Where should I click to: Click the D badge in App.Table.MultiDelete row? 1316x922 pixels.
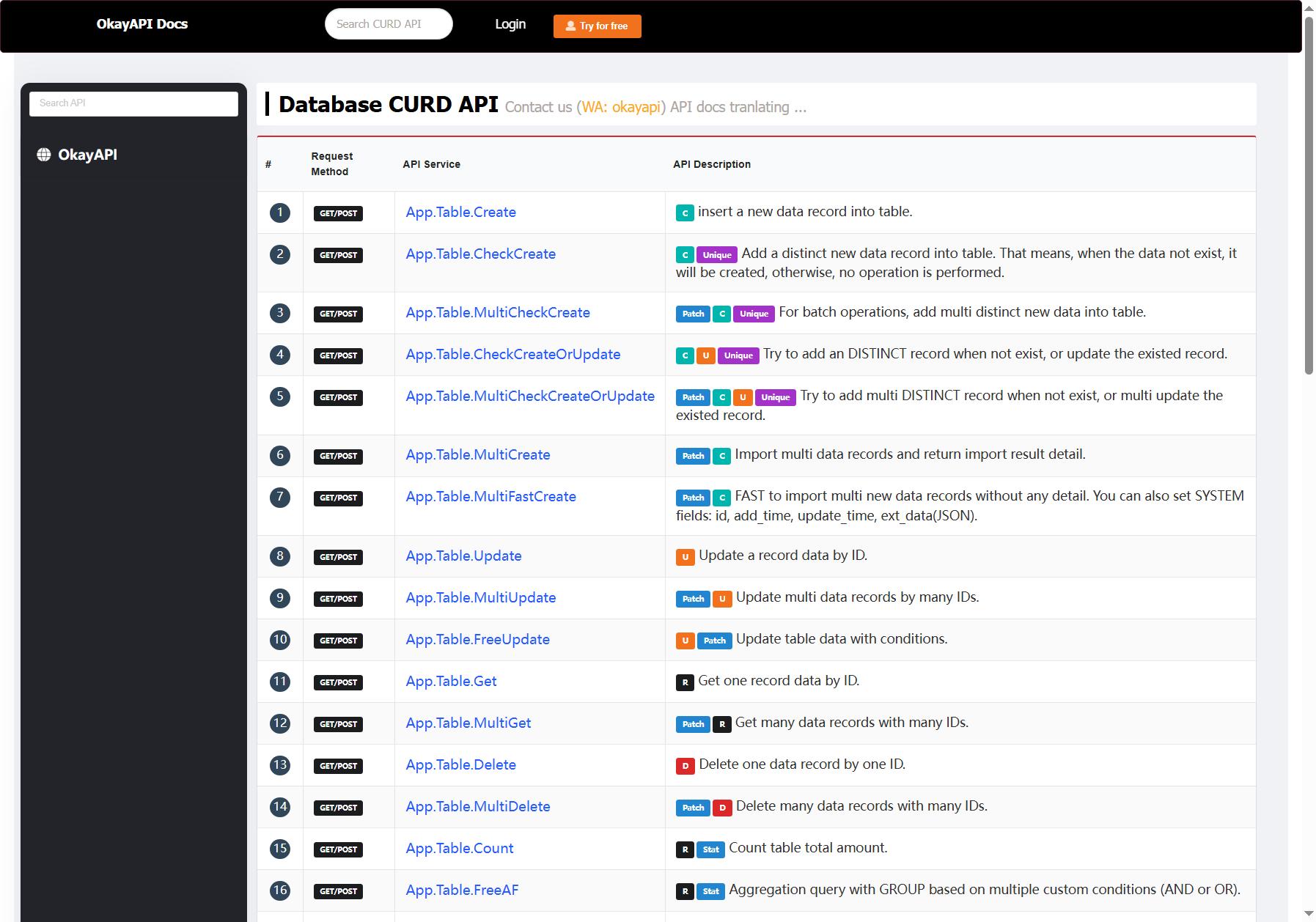pyautogui.click(x=722, y=808)
